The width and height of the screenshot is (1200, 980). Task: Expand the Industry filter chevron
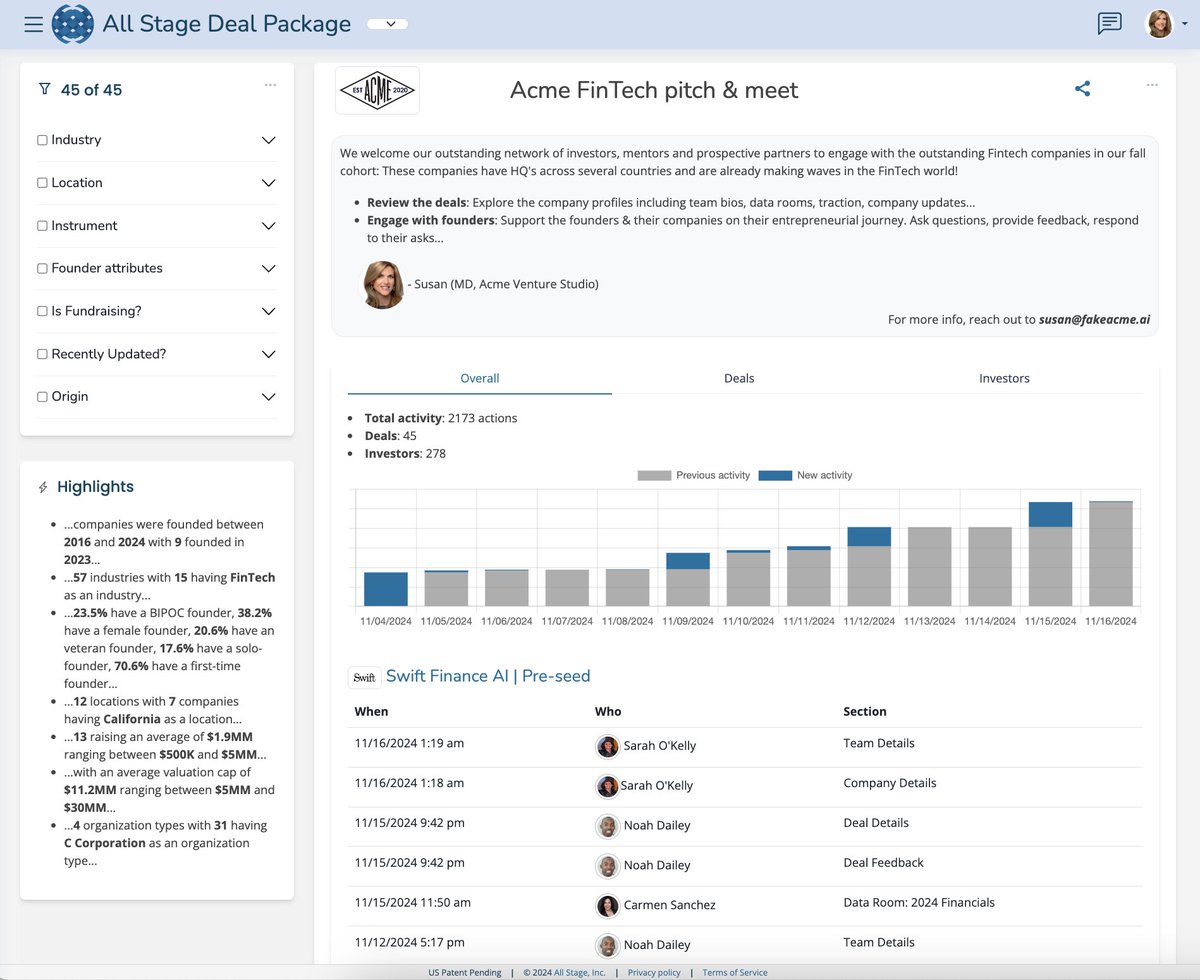click(x=268, y=140)
